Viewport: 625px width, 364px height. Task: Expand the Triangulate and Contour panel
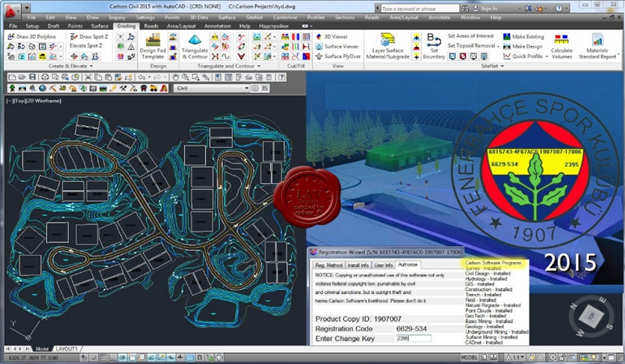229,66
